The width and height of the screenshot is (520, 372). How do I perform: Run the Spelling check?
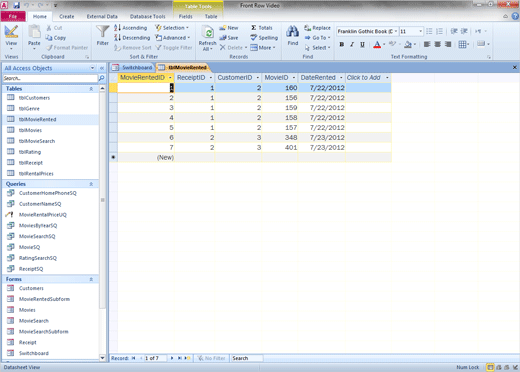click(x=264, y=38)
